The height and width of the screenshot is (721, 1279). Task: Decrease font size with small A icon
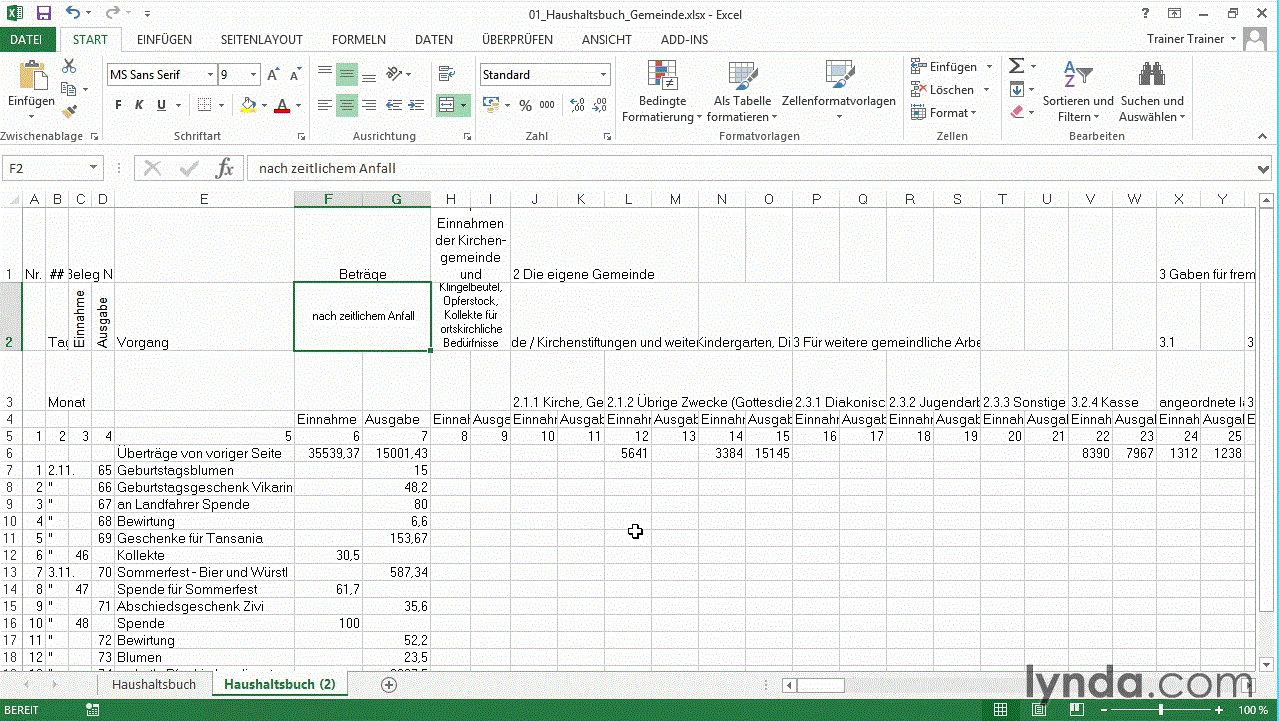pyautogui.click(x=293, y=75)
